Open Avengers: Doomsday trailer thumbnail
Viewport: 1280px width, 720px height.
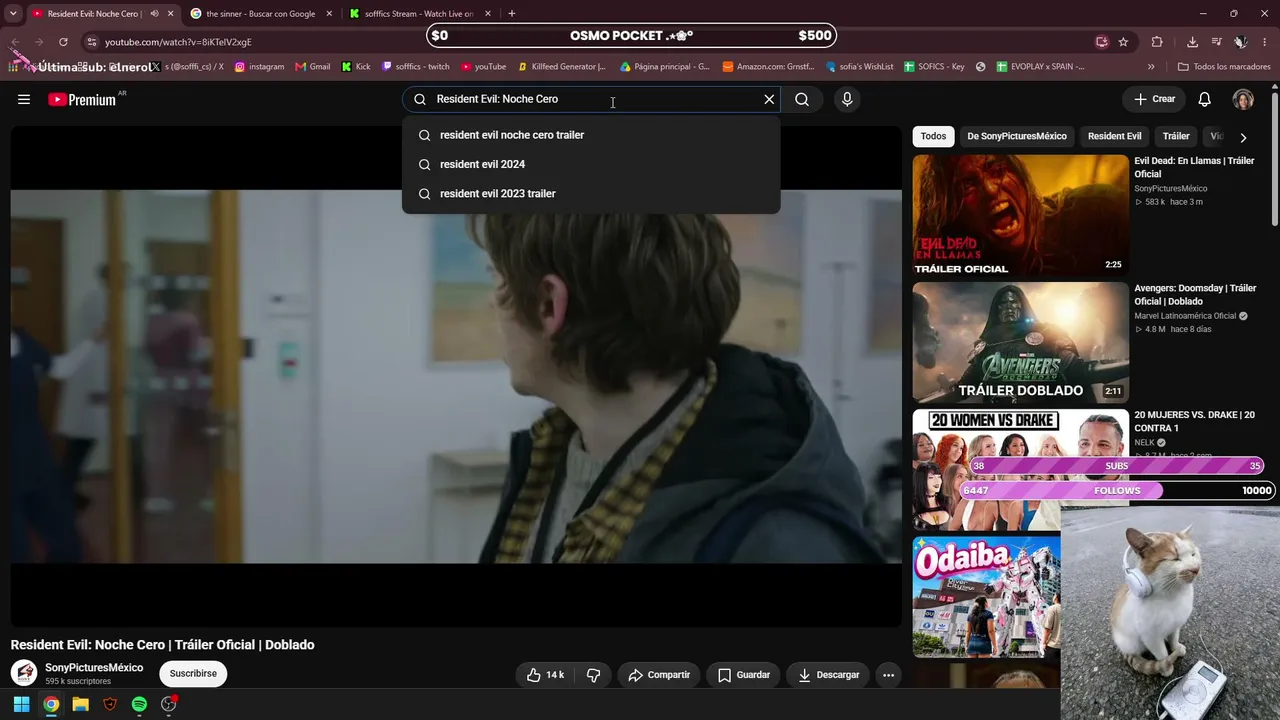coord(1020,342)
